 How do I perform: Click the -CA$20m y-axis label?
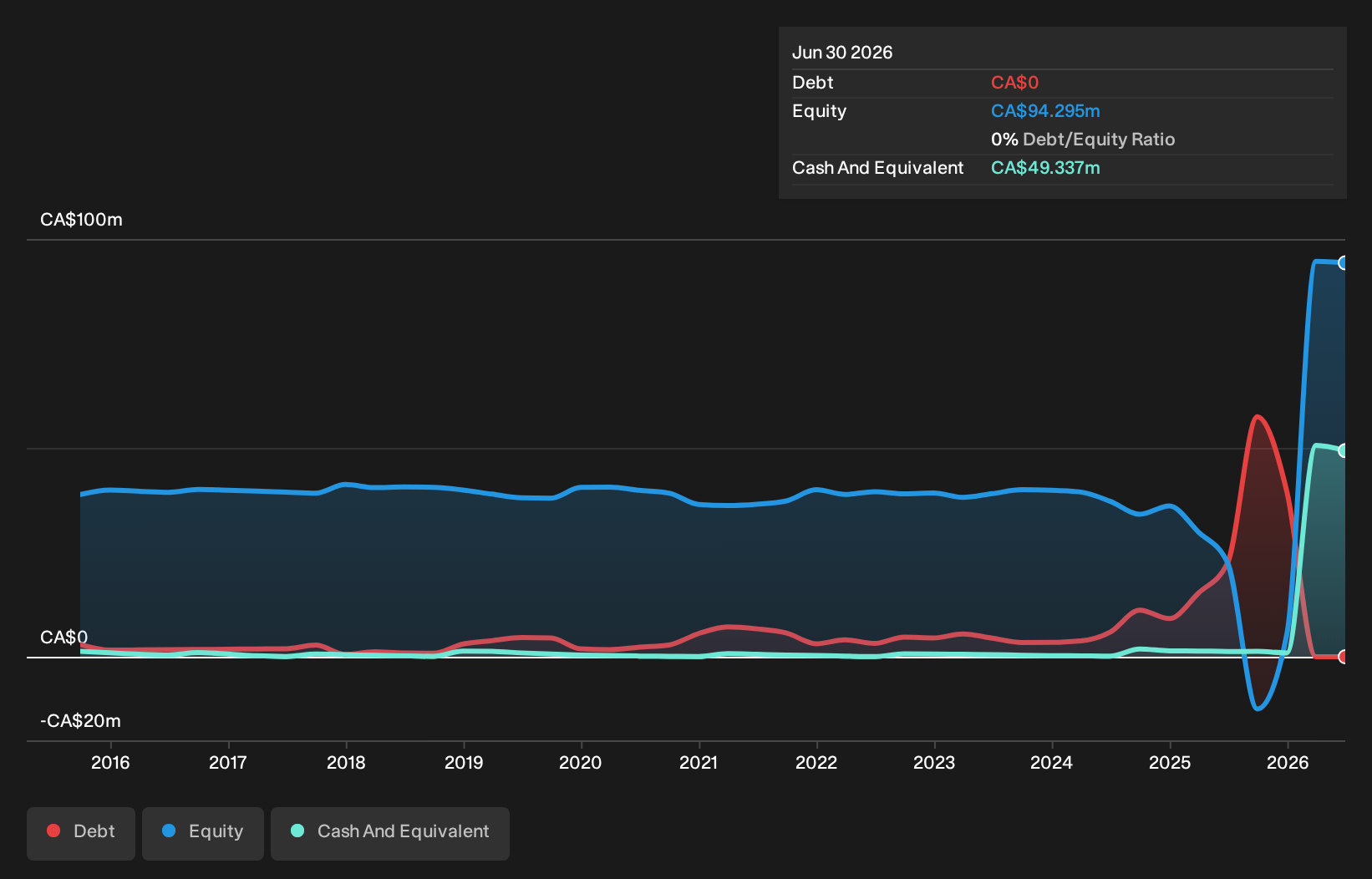click(80, 721)
